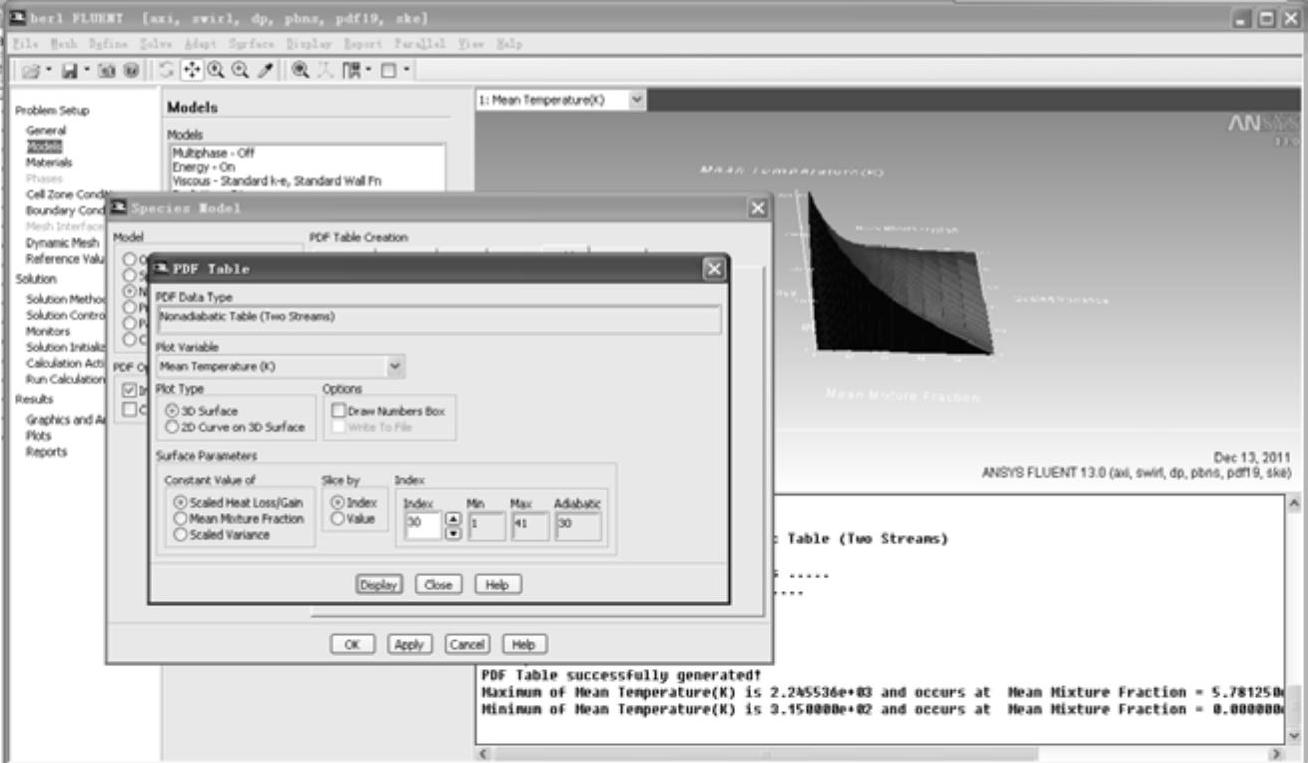Select Materials in the navigation tree

(49, 162)
